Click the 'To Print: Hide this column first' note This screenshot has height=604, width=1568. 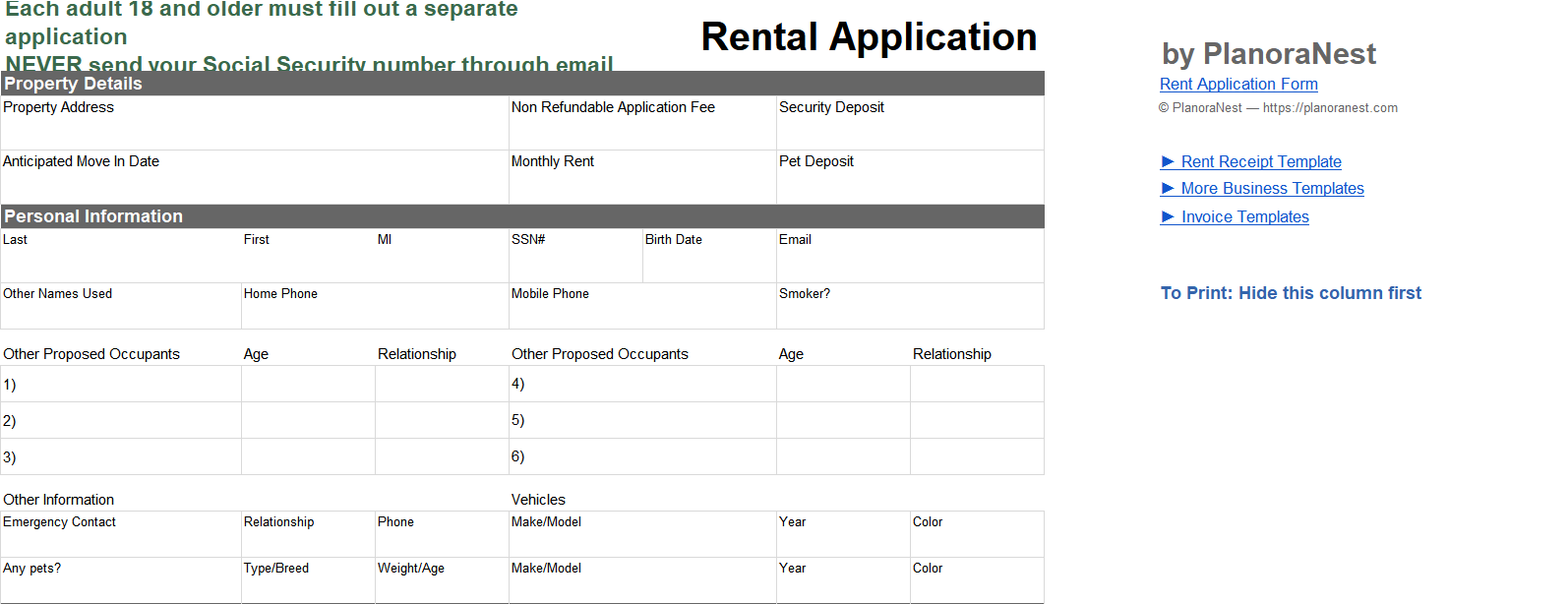pos(1291,293)
